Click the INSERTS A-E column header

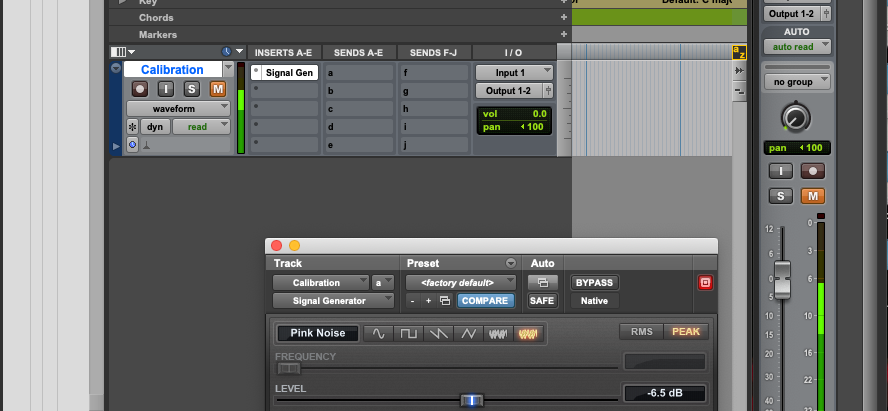(x=284, y=53)
